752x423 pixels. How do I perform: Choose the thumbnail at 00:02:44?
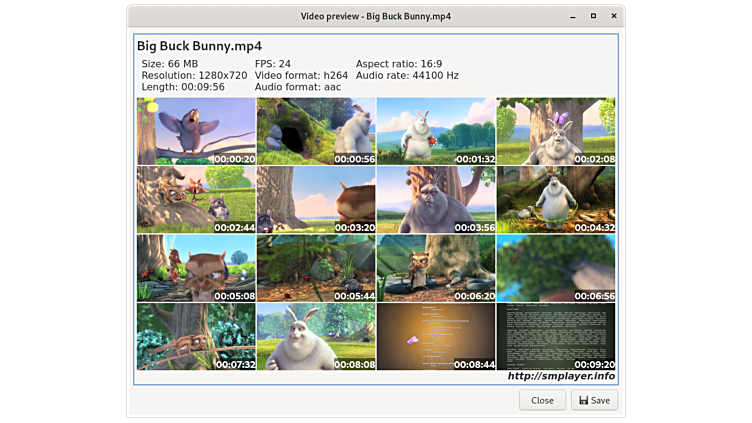[x=196, y=199]
